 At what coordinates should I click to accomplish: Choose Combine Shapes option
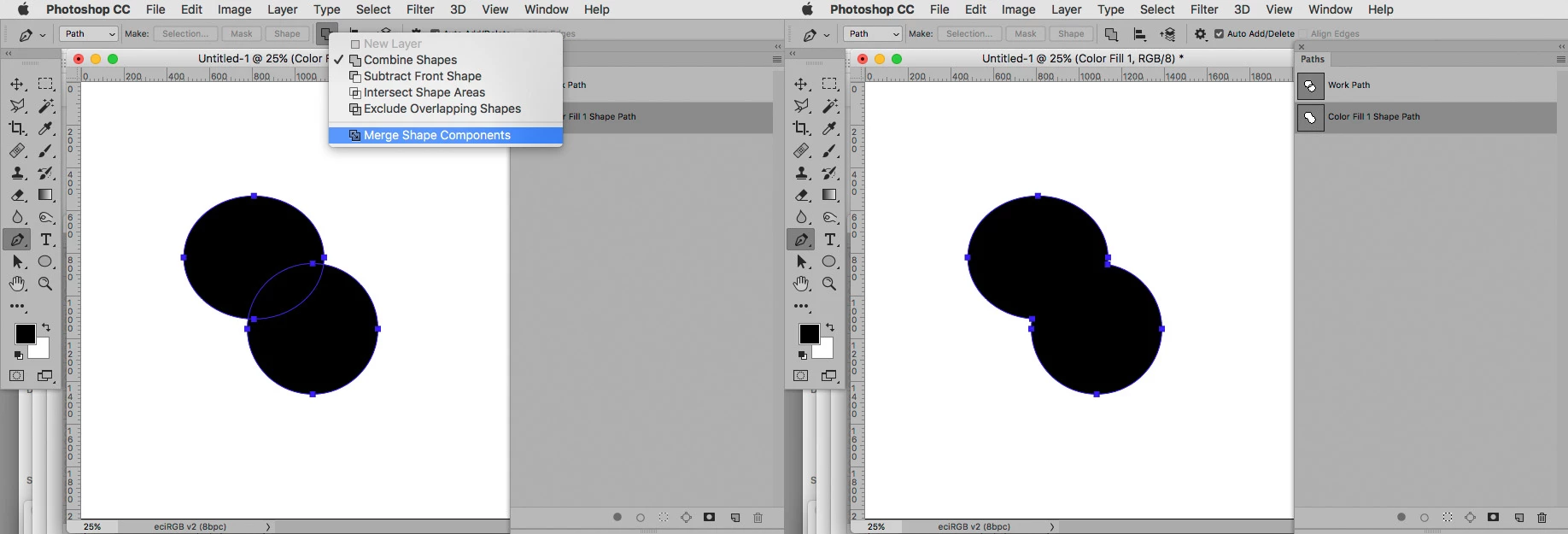[446, 60]
